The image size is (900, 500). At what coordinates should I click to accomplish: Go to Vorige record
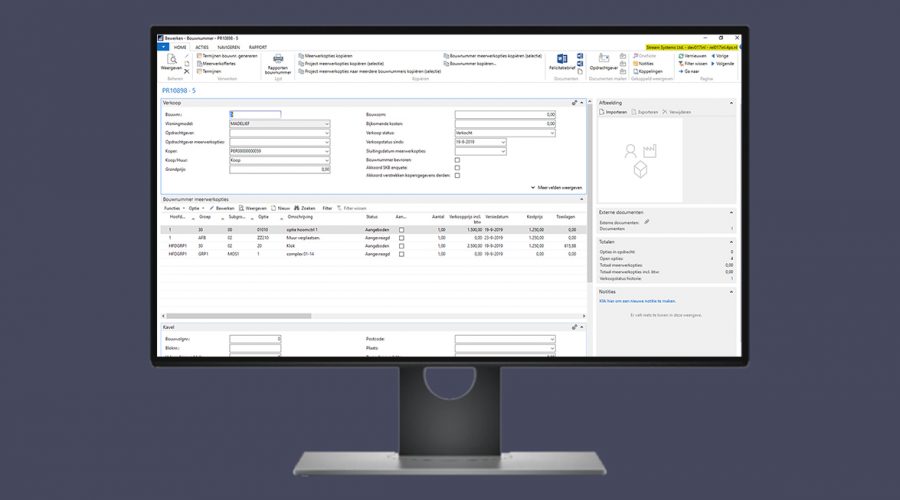720,56
